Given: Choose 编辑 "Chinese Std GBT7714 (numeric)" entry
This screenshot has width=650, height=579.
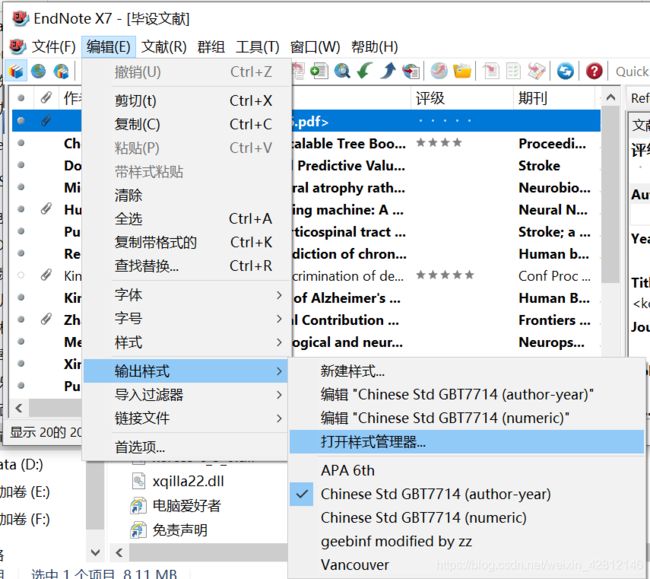Looking at the screenshot, I should point(466,418).
